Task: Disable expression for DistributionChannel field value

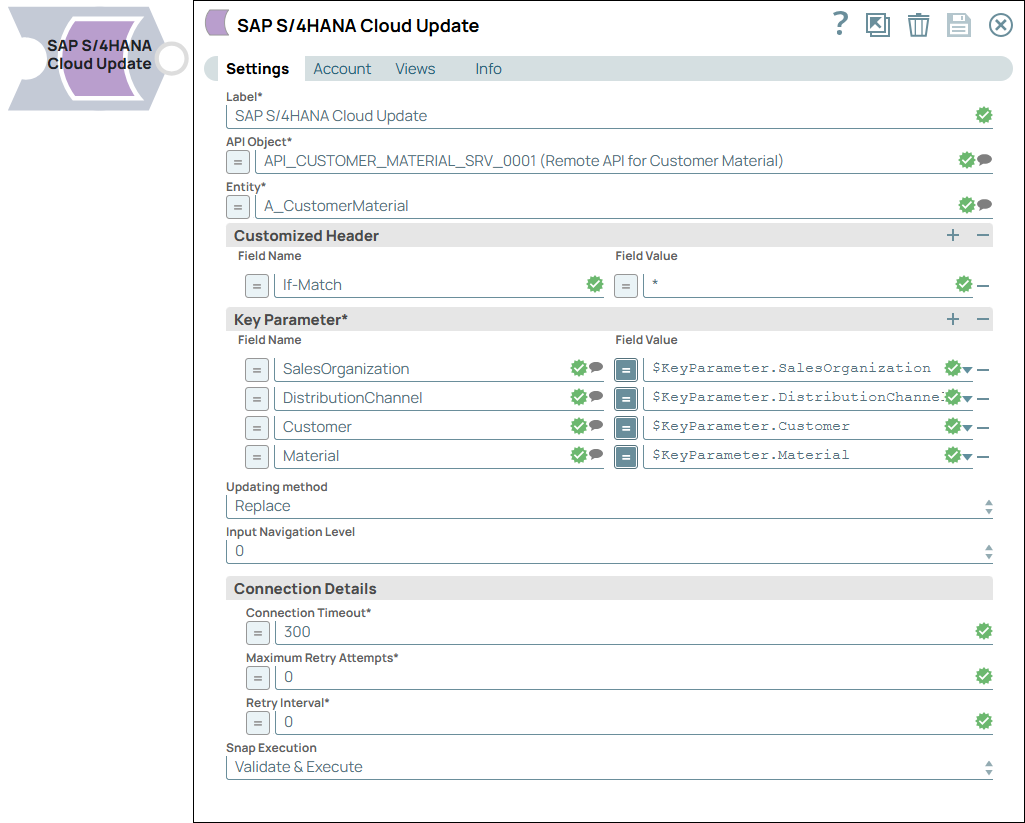Action: [x=626, y=398]
